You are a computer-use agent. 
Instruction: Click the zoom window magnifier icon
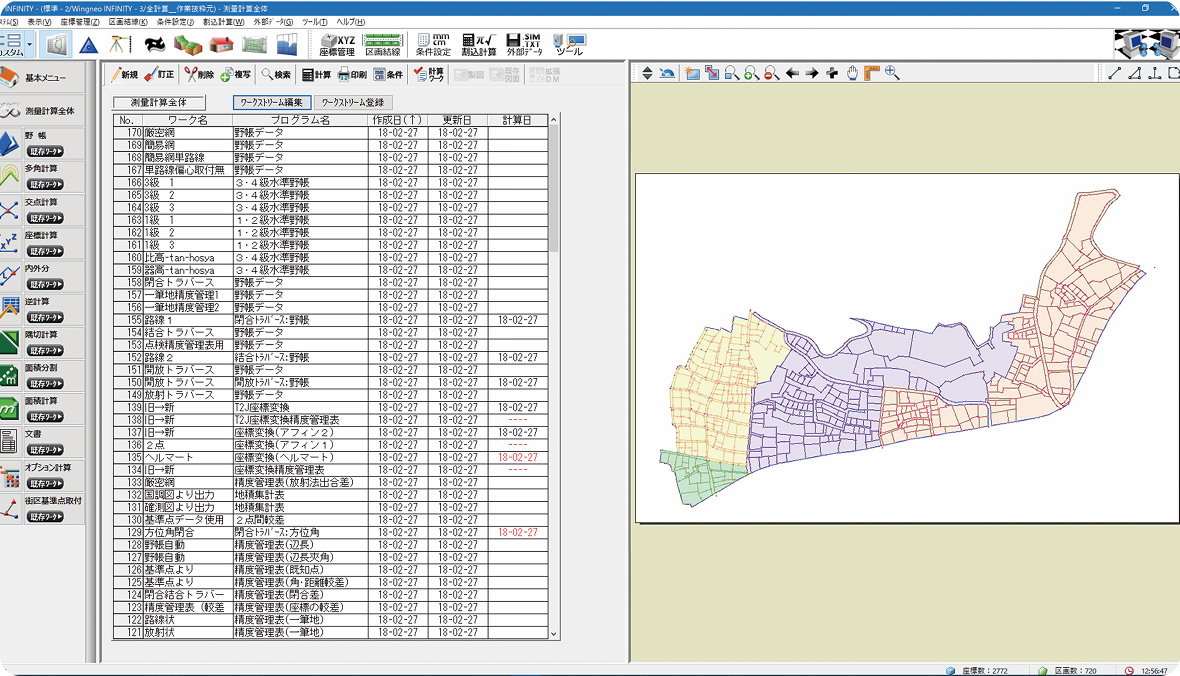point(731,73)
